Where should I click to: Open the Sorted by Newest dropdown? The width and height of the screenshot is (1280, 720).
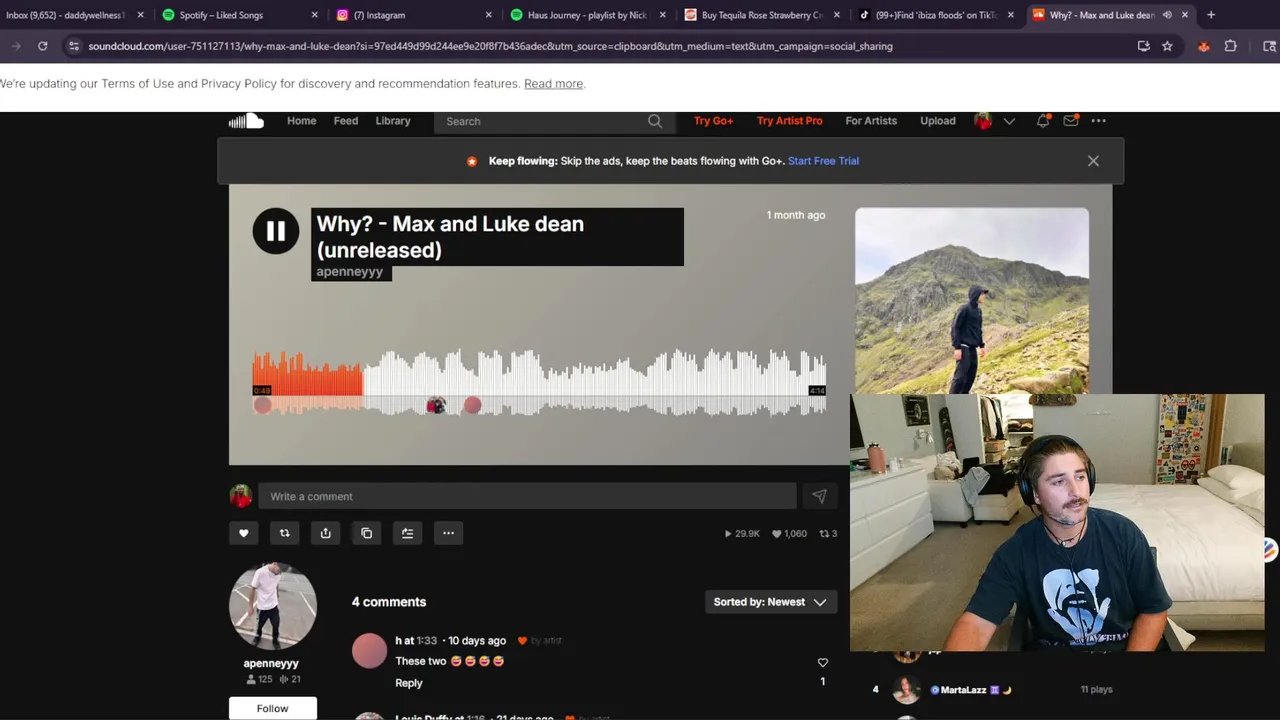point(770,602)
